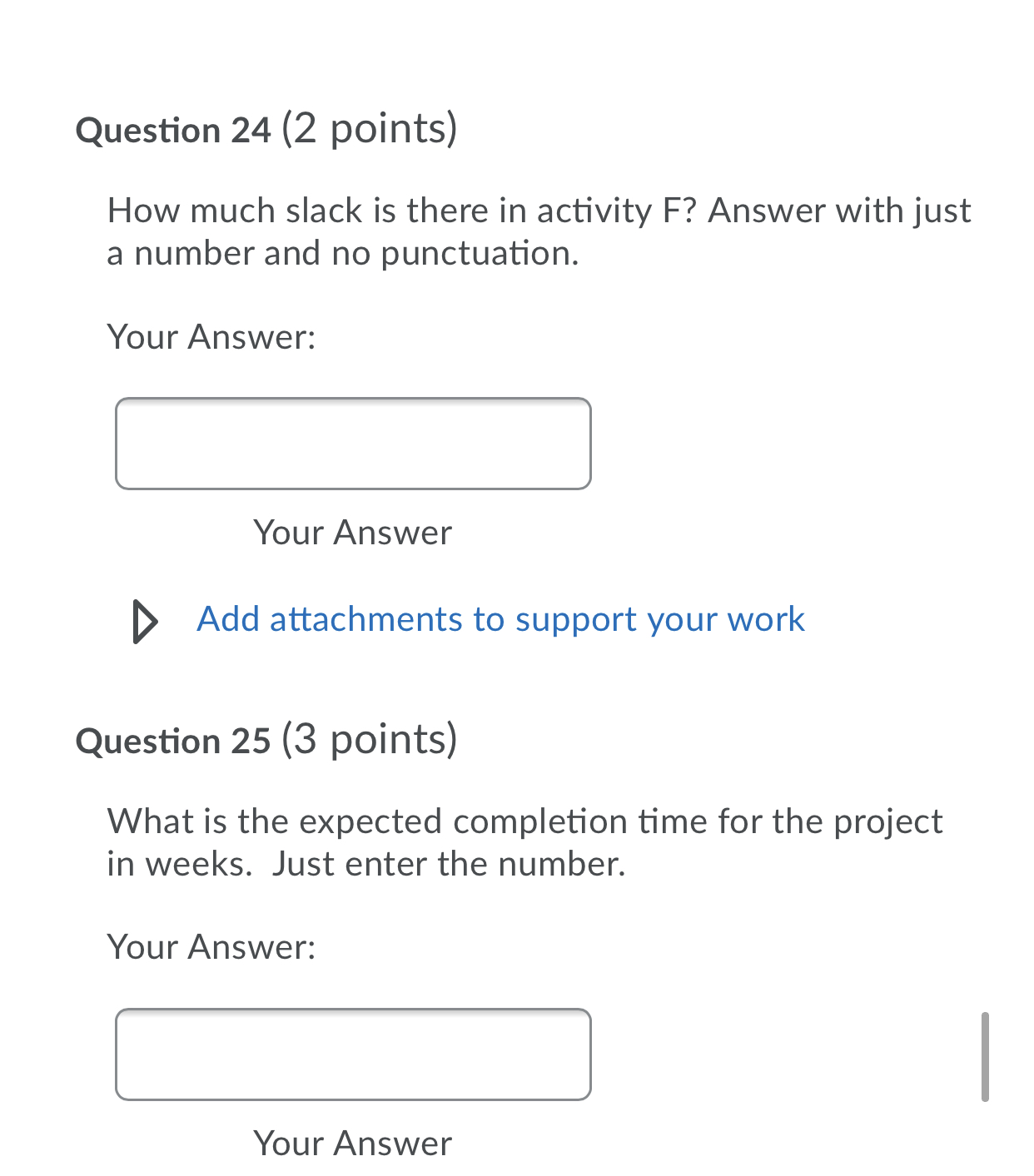Image resolution: width=1034 pixels, height=1176 pixels.
Task: Click the blue attachments hyperlink text
Action: 500,620
